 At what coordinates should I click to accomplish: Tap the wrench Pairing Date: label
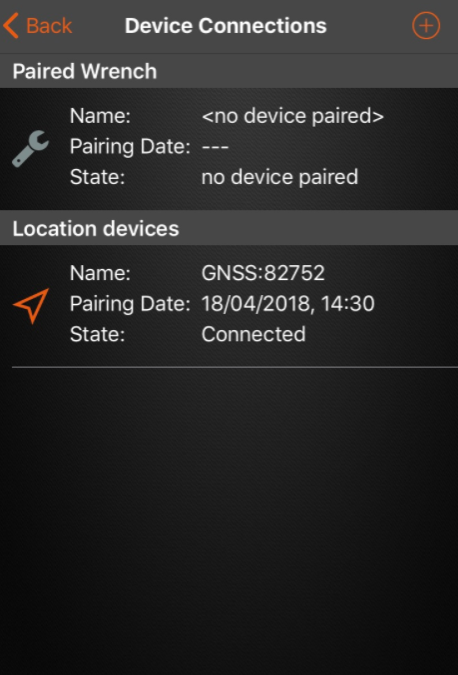click(x=130, y=147)
